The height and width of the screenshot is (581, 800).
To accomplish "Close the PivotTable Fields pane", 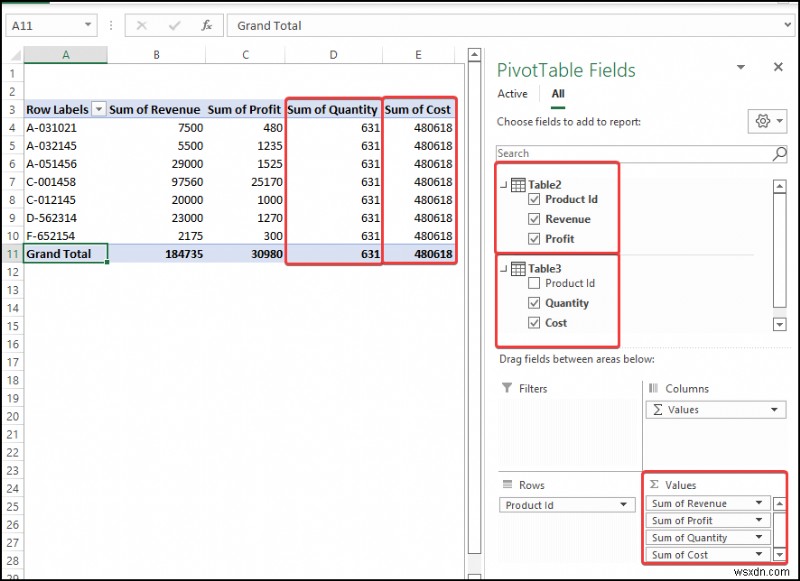I will 778,67.
